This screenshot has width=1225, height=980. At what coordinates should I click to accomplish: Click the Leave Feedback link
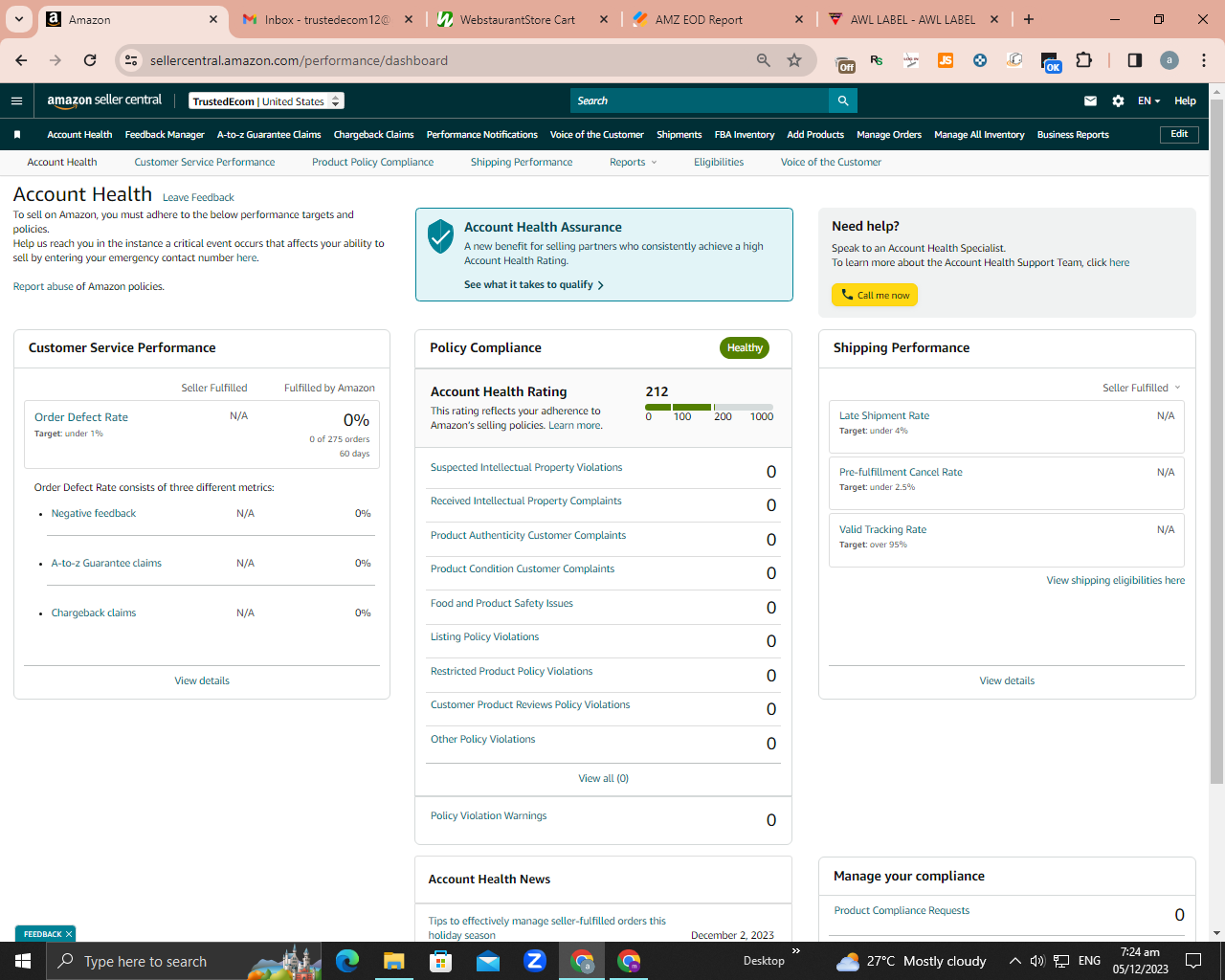[198, 198]
